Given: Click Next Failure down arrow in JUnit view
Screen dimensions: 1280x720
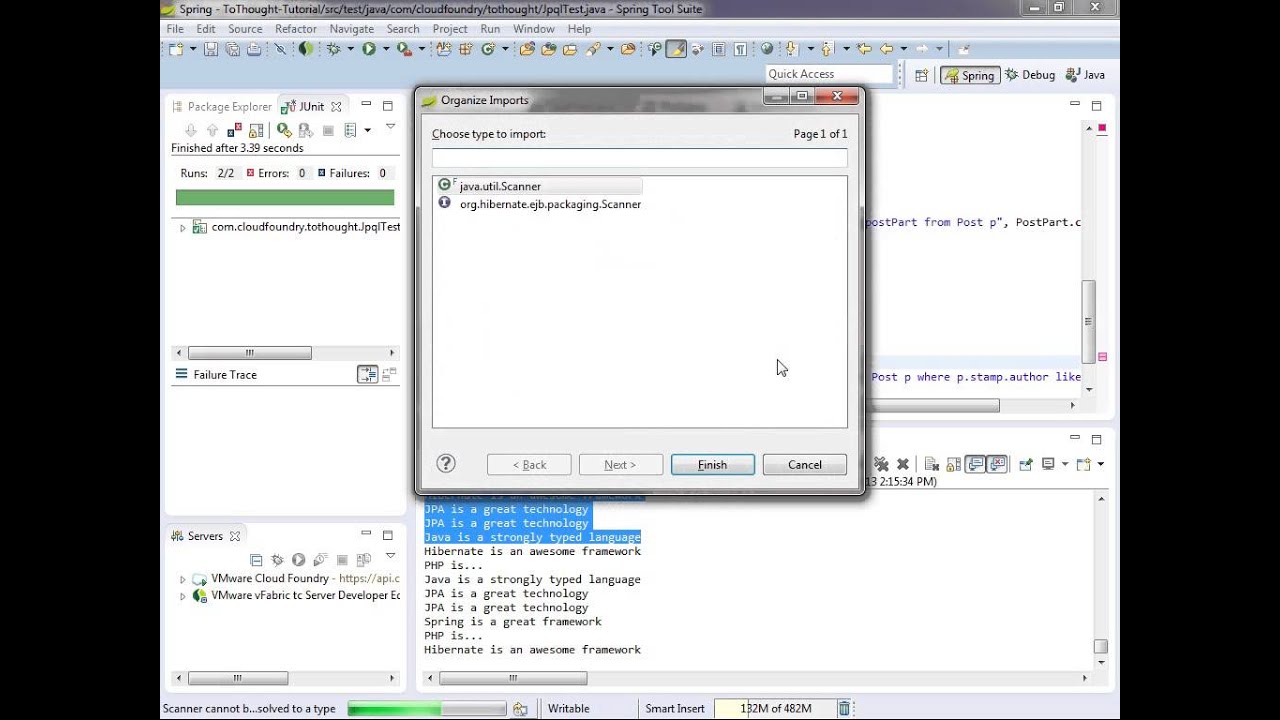Looking at the screenshot, I should pyautogui.click(x=191, y=130).
